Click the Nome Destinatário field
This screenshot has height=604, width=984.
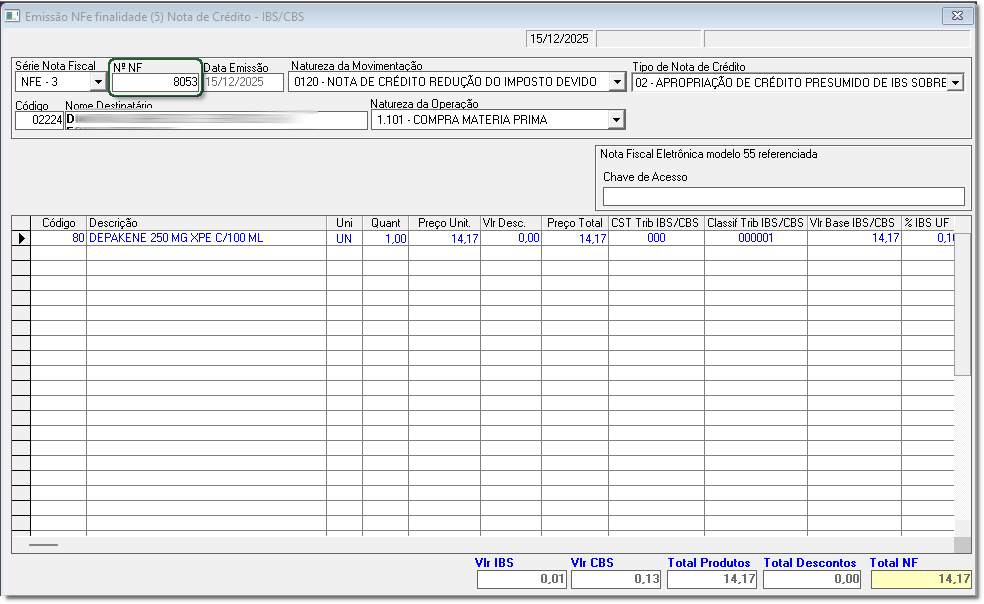click(x=217, y=120)
